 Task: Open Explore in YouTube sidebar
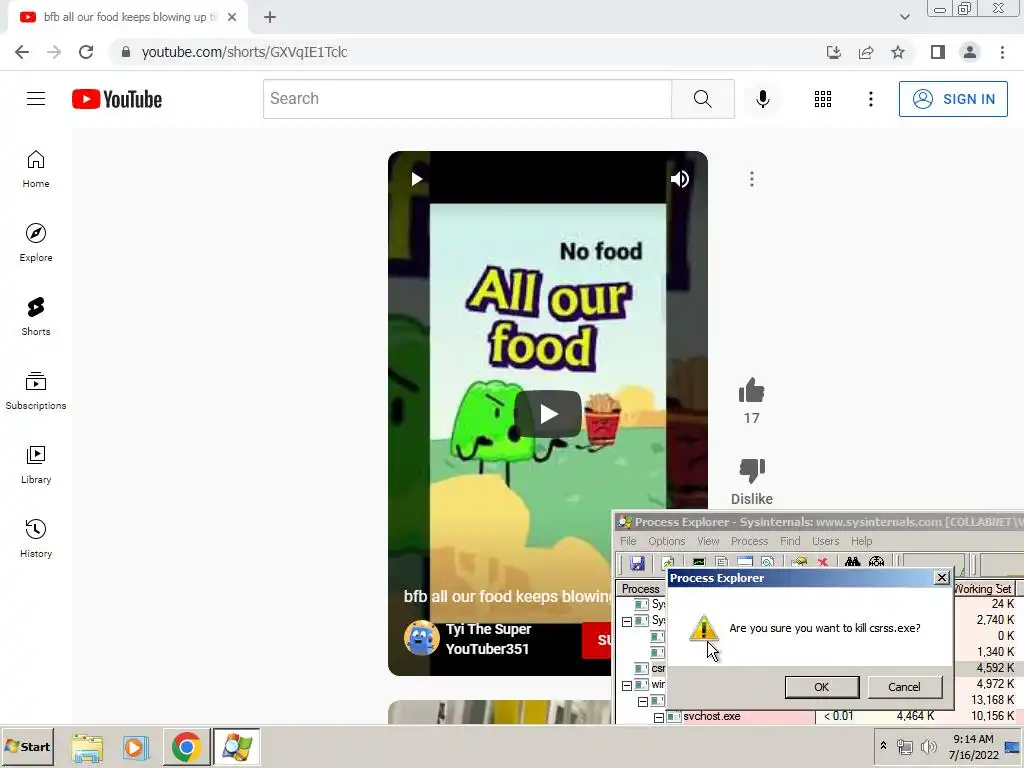36,243
